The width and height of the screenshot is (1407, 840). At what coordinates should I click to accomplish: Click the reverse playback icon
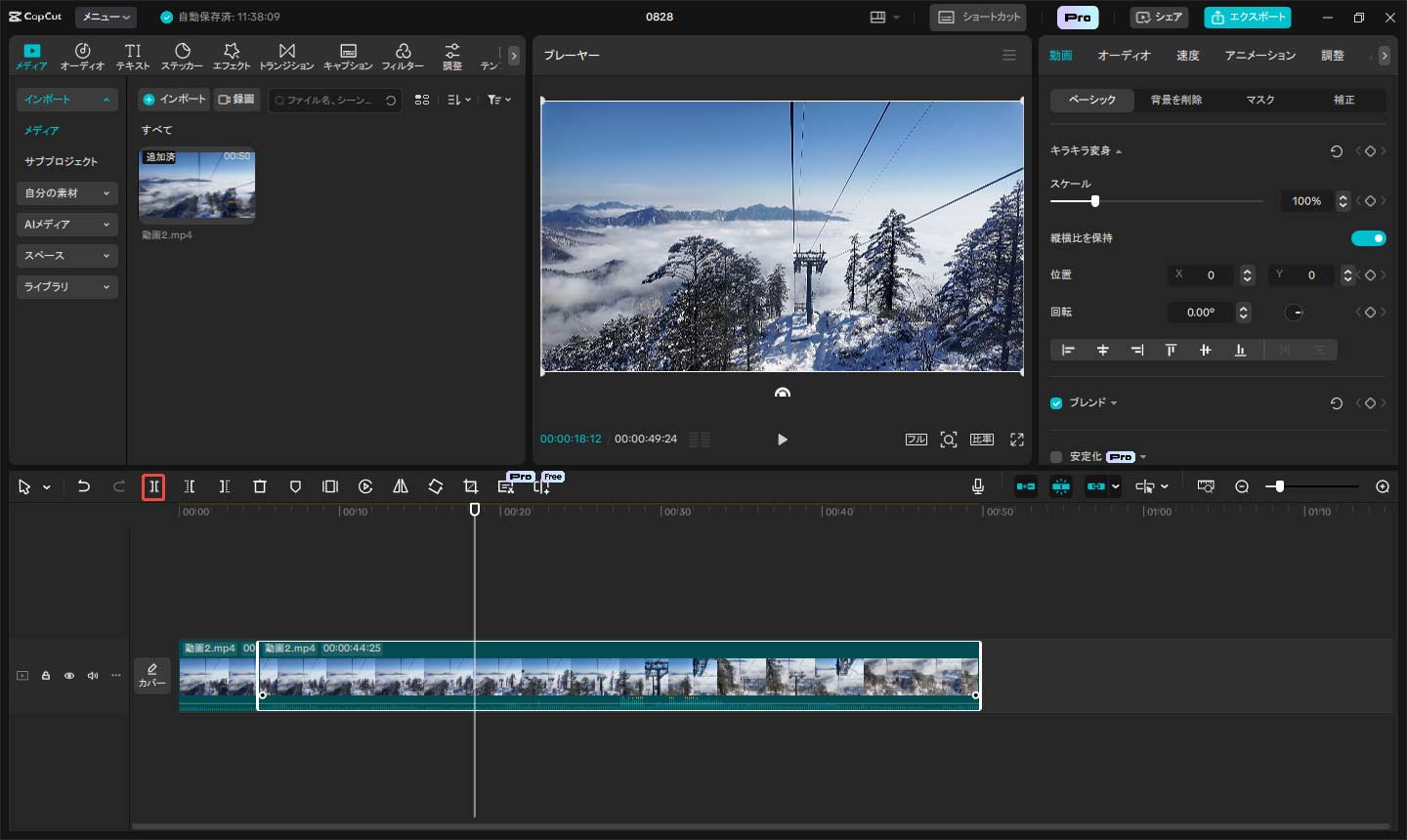[365, 486]
